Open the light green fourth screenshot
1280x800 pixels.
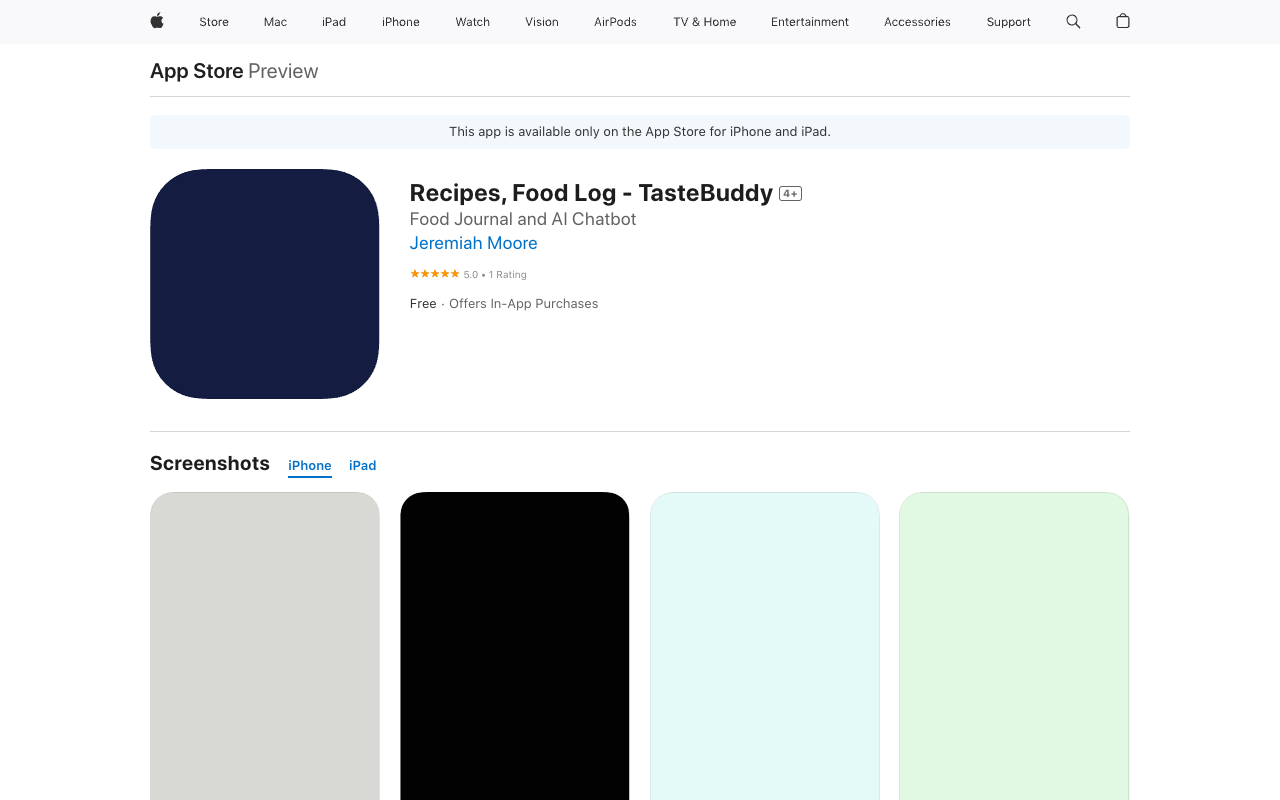coord(1014,646)
